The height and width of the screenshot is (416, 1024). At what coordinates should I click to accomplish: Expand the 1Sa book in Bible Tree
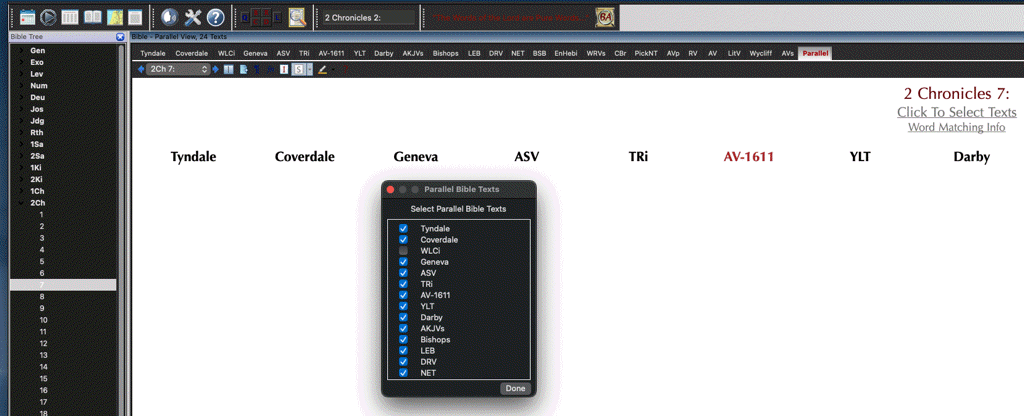[x=21, y=144]
